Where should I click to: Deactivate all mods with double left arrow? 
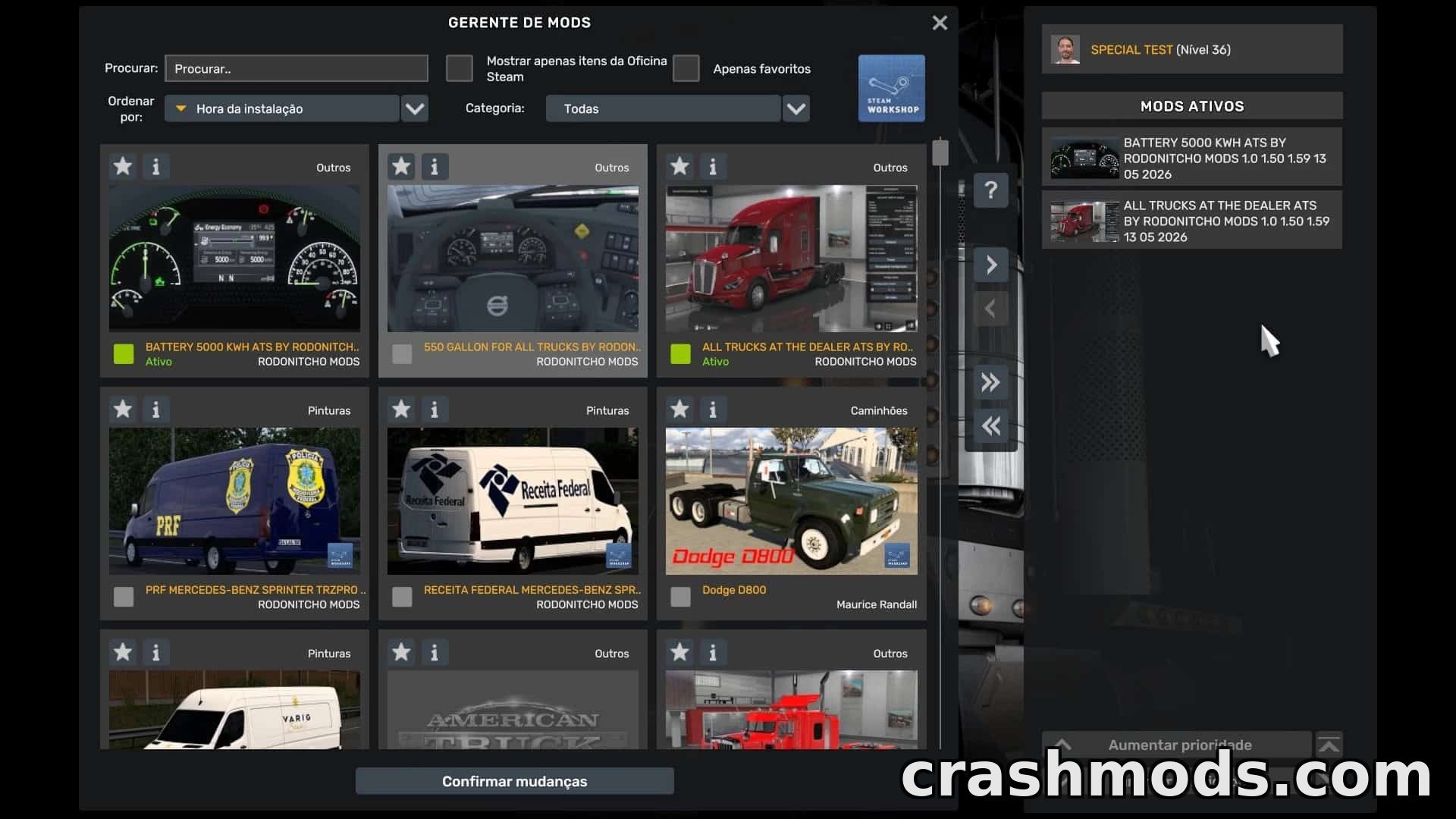[990, 426]
